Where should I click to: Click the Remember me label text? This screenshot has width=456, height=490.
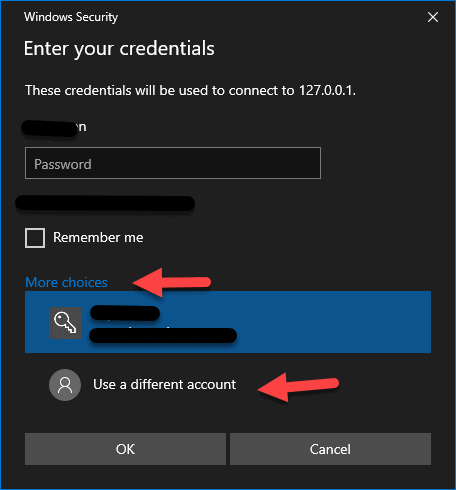[x=98, y=238]
